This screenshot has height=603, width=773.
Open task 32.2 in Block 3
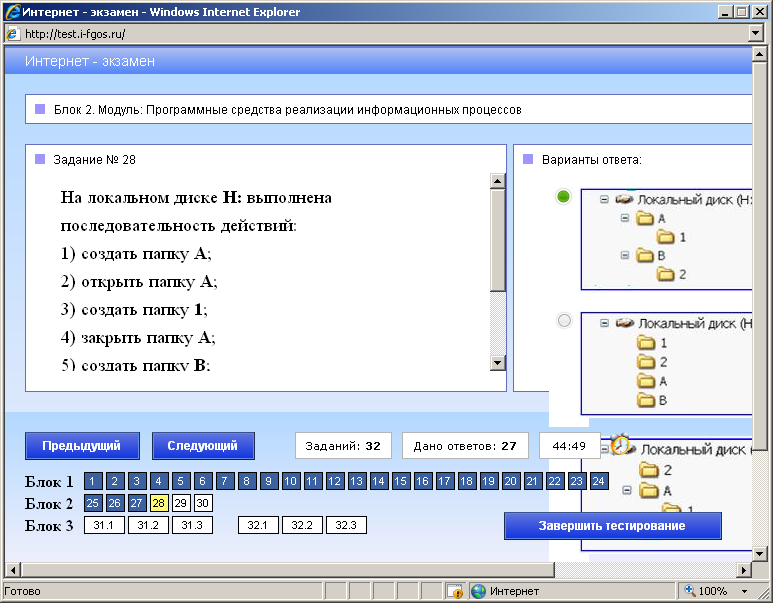coord(302,525)
